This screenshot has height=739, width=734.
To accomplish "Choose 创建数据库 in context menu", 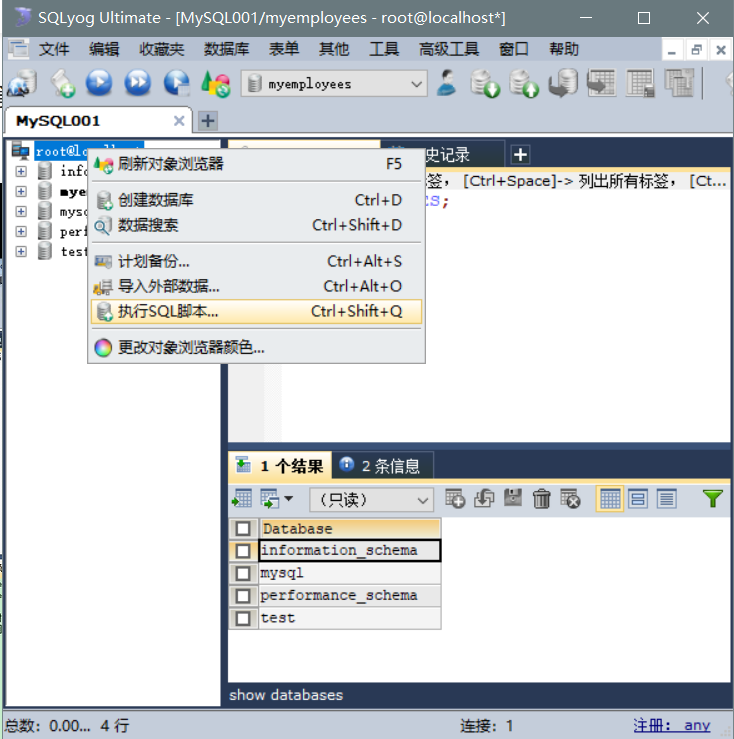I will [x=256, y=200].
